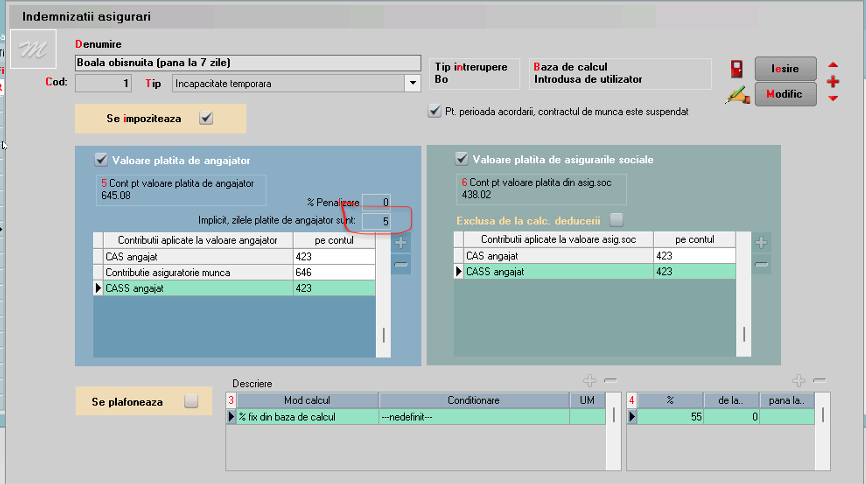Click plus icon above percentage table
The image size is (866, 484).
799,380
